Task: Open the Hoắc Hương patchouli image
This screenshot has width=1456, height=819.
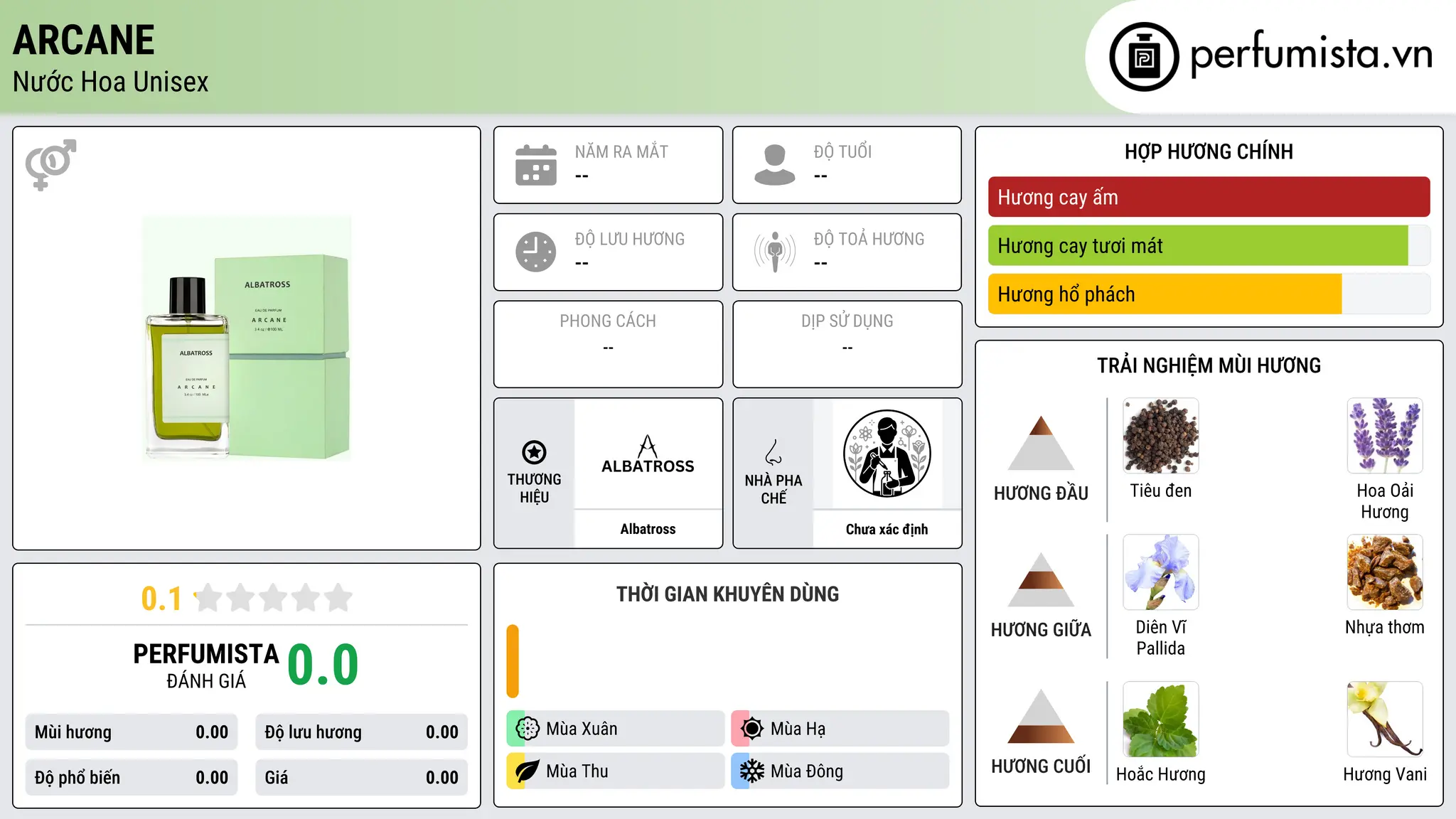Action: click(1161, 719)
